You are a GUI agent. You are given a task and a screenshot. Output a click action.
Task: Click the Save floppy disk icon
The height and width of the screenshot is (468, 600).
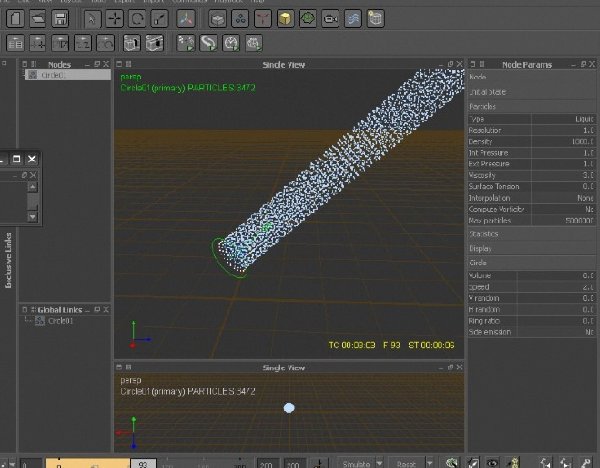tap(60, 18)
